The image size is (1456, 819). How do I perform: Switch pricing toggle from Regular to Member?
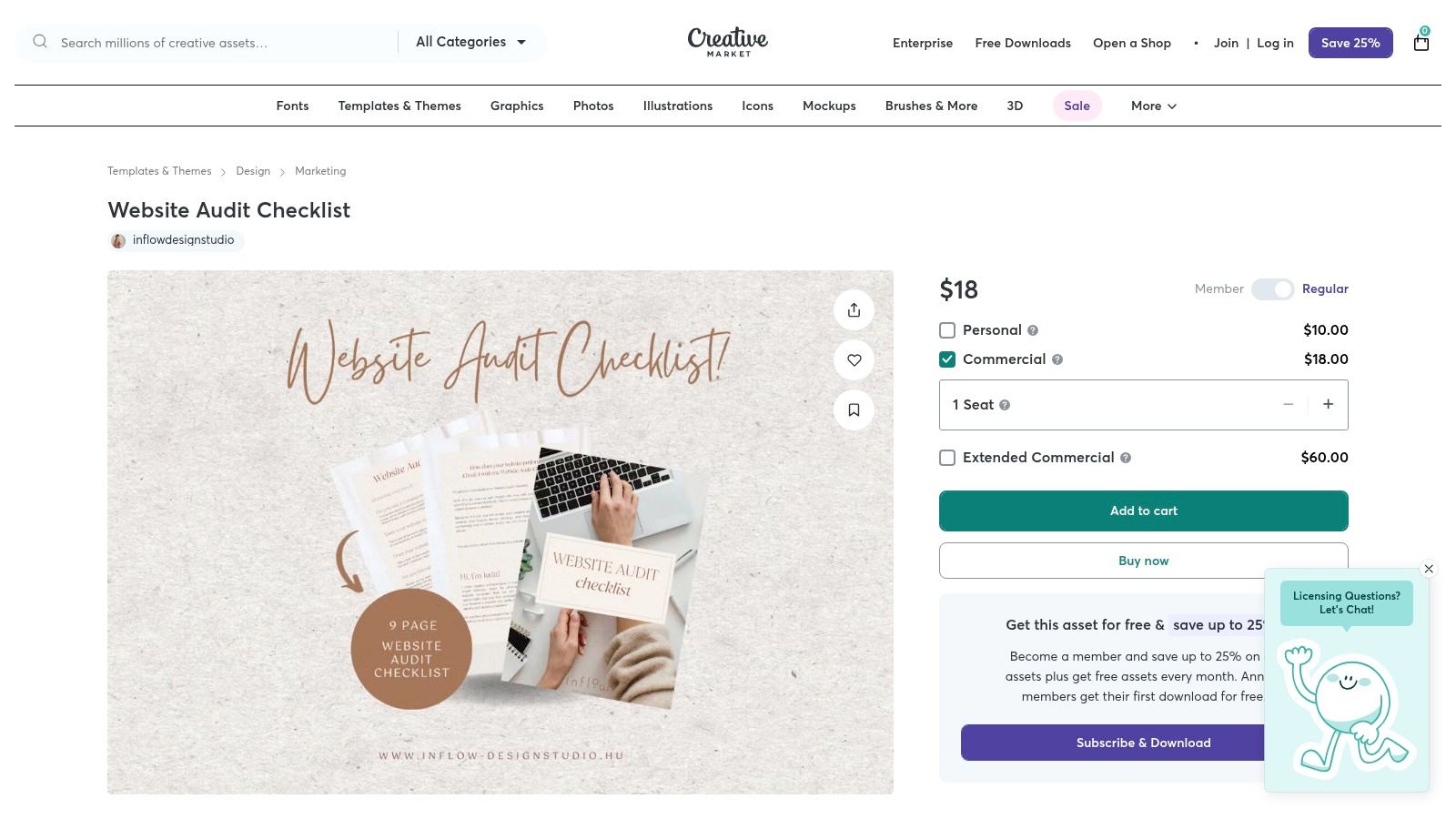tap(1273, 289)
